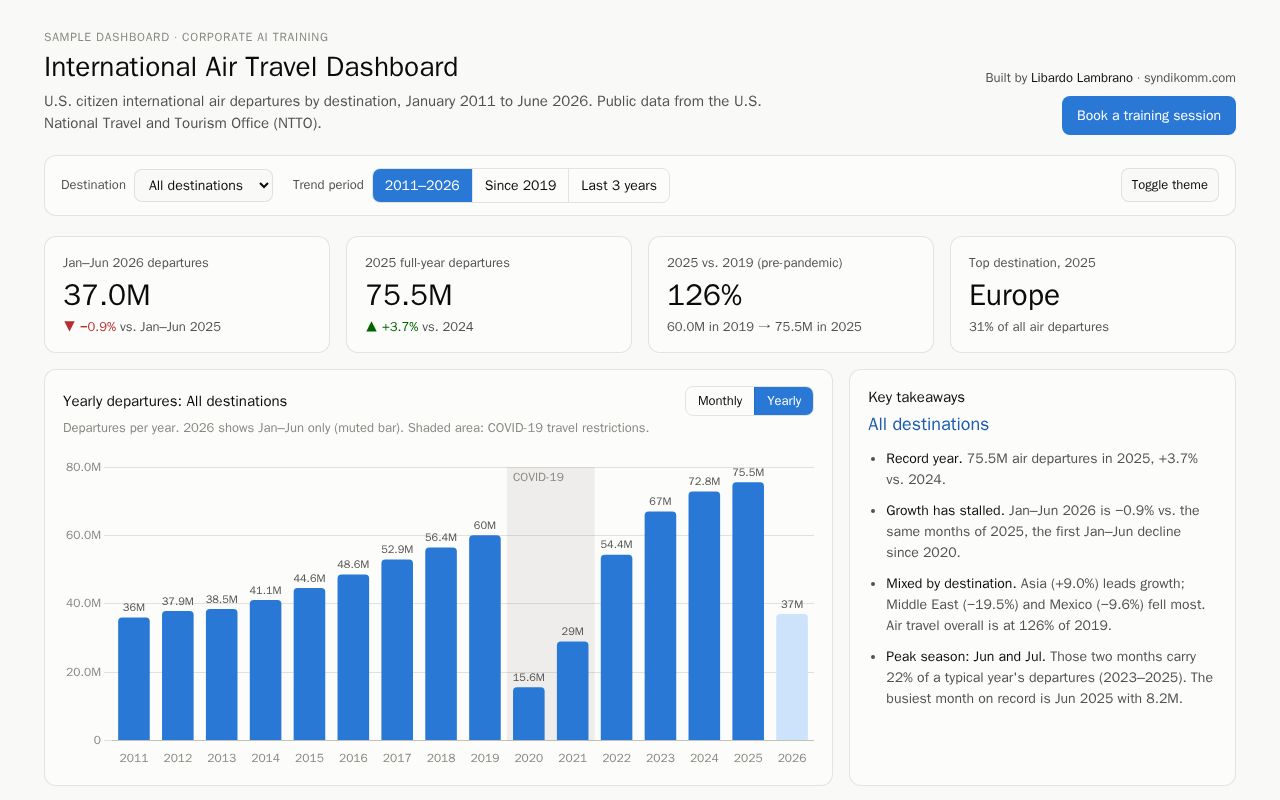Click the muted 2026 bar labeled 37M

click(x=792, y=677)
